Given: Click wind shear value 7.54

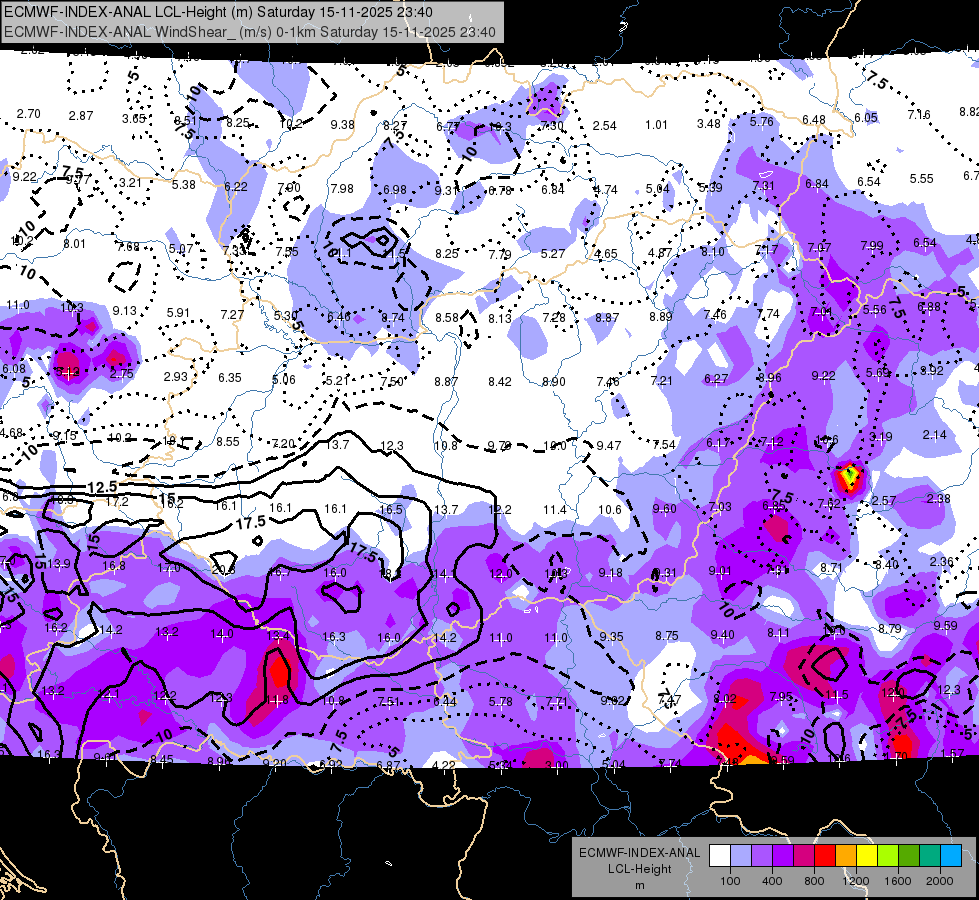Looking at the screenshot, I should click(x=664, y=445).
